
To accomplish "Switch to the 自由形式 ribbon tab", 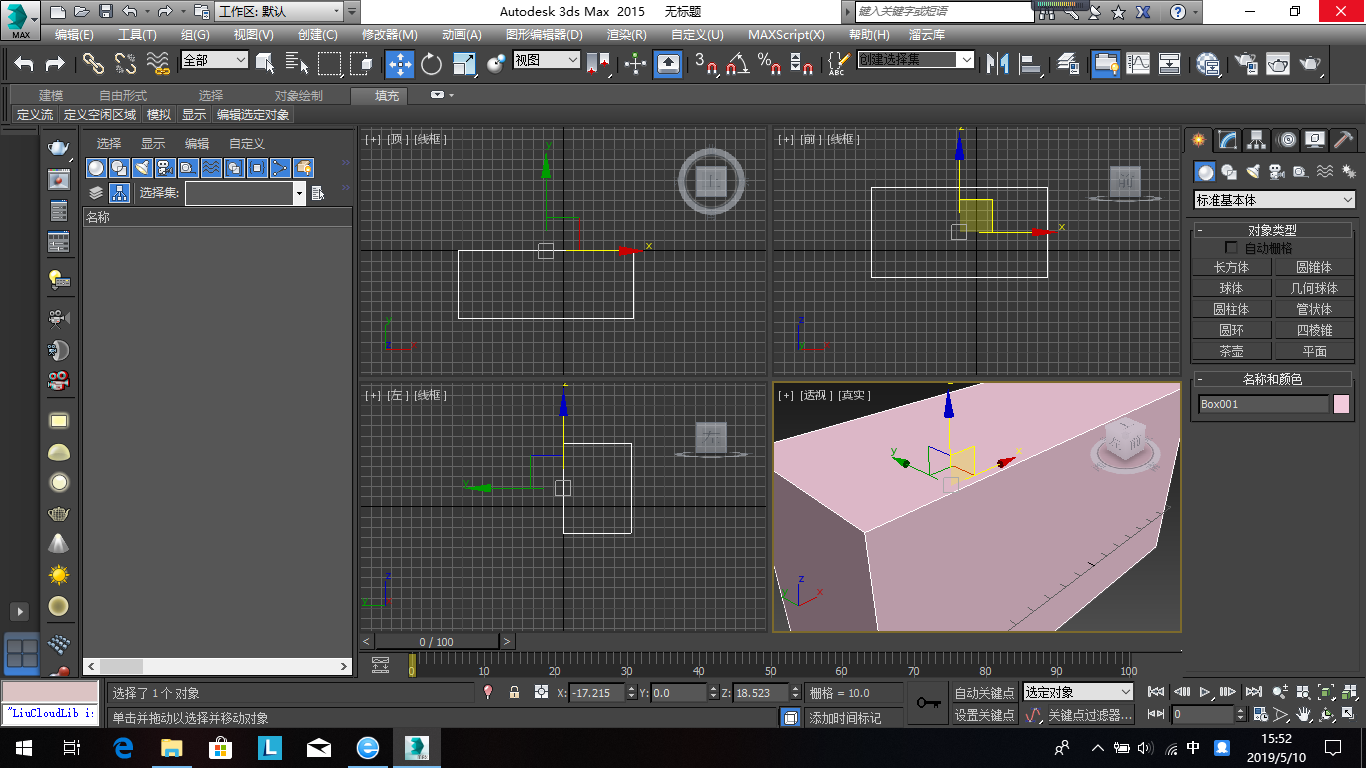I will click(x=123, y=96).
